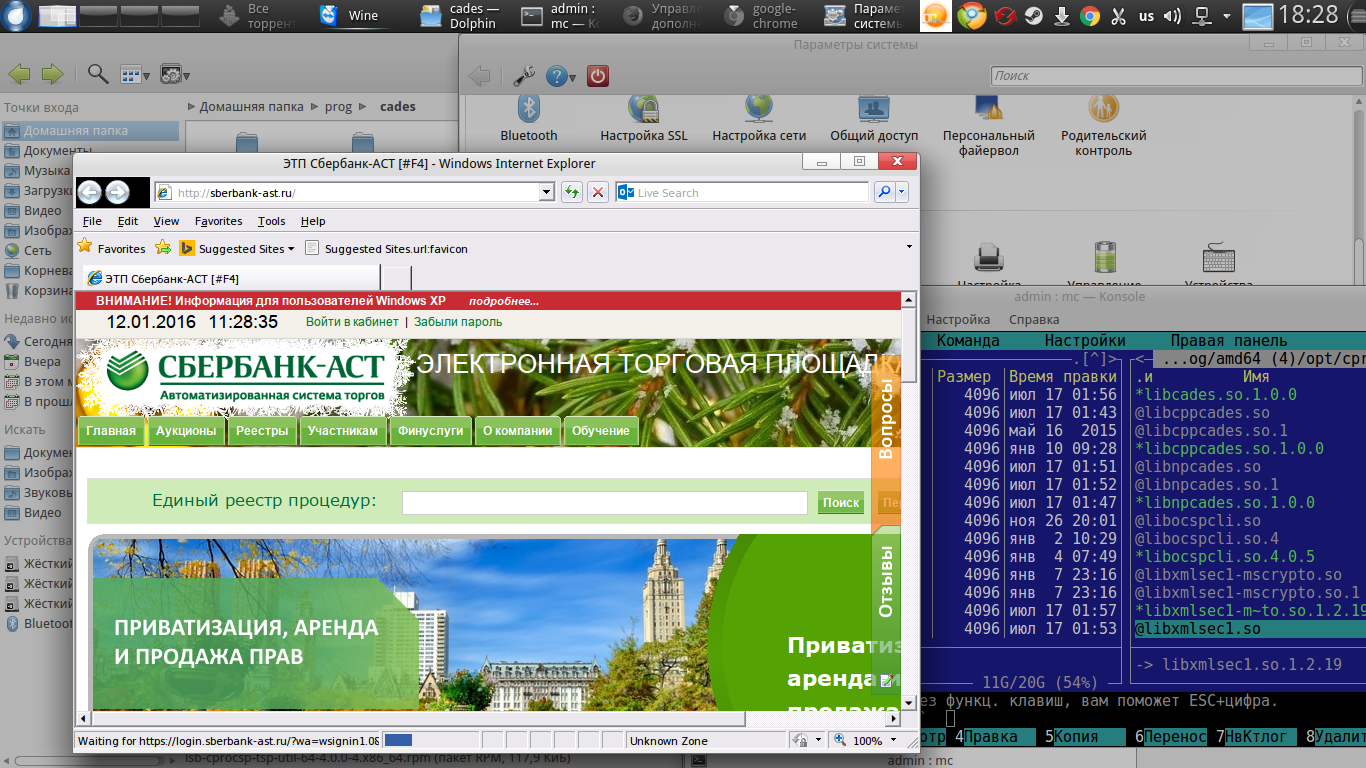This screenshot has height=768, width=1366.
Task: Click the Единый реестр процедур search field
Action: (x=605, y=503)
